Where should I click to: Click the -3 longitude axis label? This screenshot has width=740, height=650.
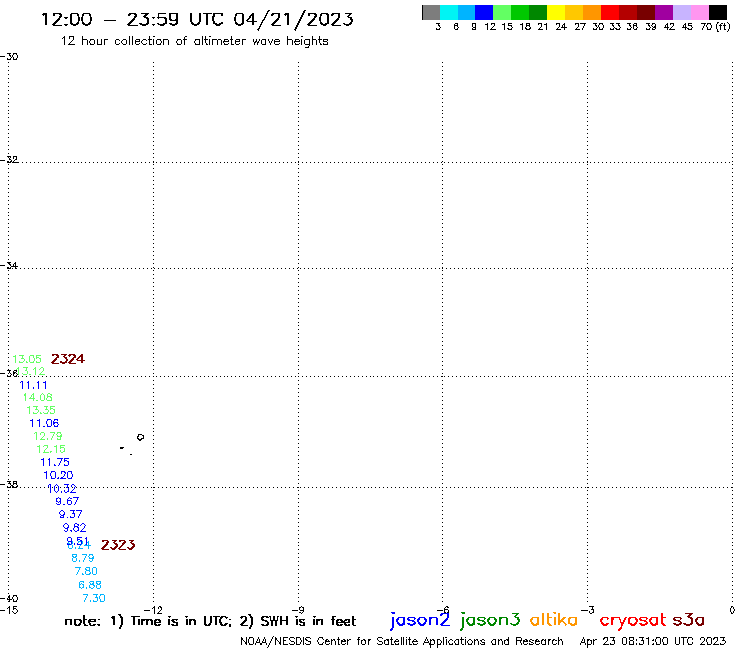pos(588,610)
